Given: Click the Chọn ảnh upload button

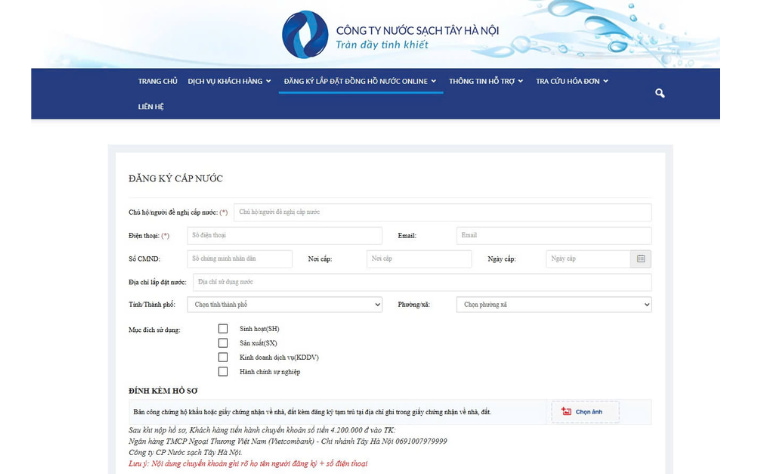Looking at the screenshot, I should point(585,412).
